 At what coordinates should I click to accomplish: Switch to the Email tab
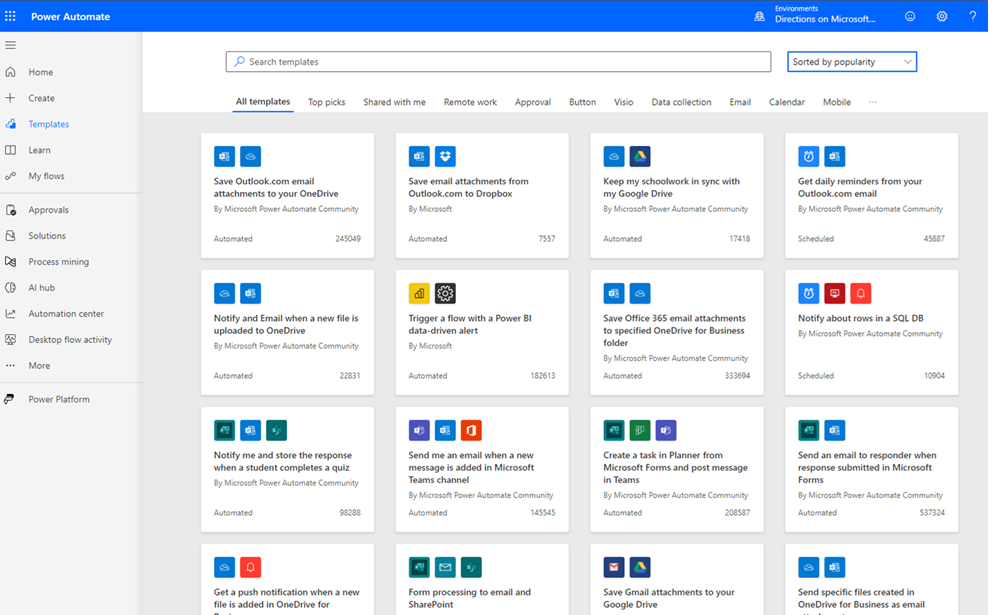[x=740, y=102]
